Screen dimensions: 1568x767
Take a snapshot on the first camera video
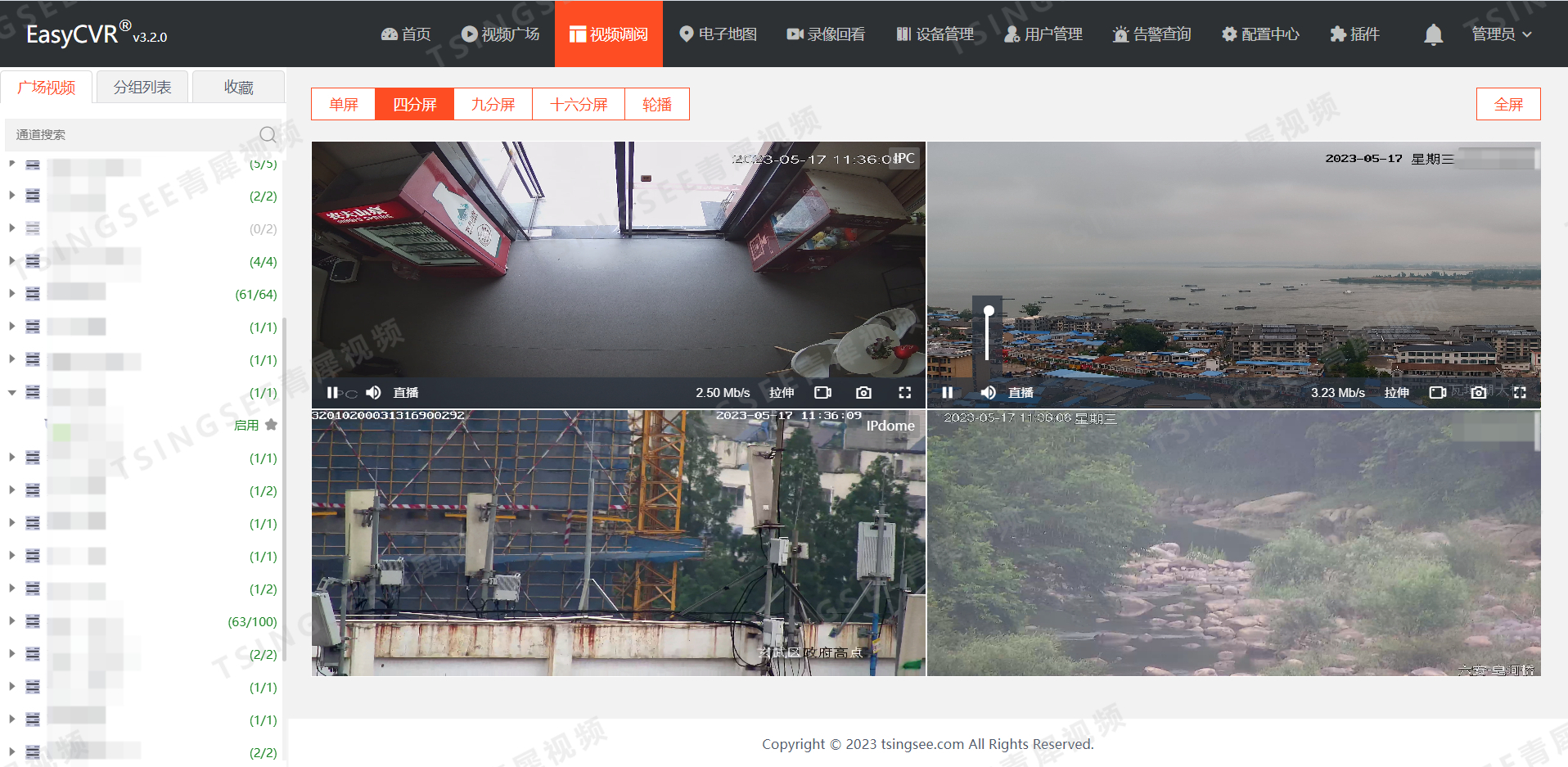click(x=863, y=393)
